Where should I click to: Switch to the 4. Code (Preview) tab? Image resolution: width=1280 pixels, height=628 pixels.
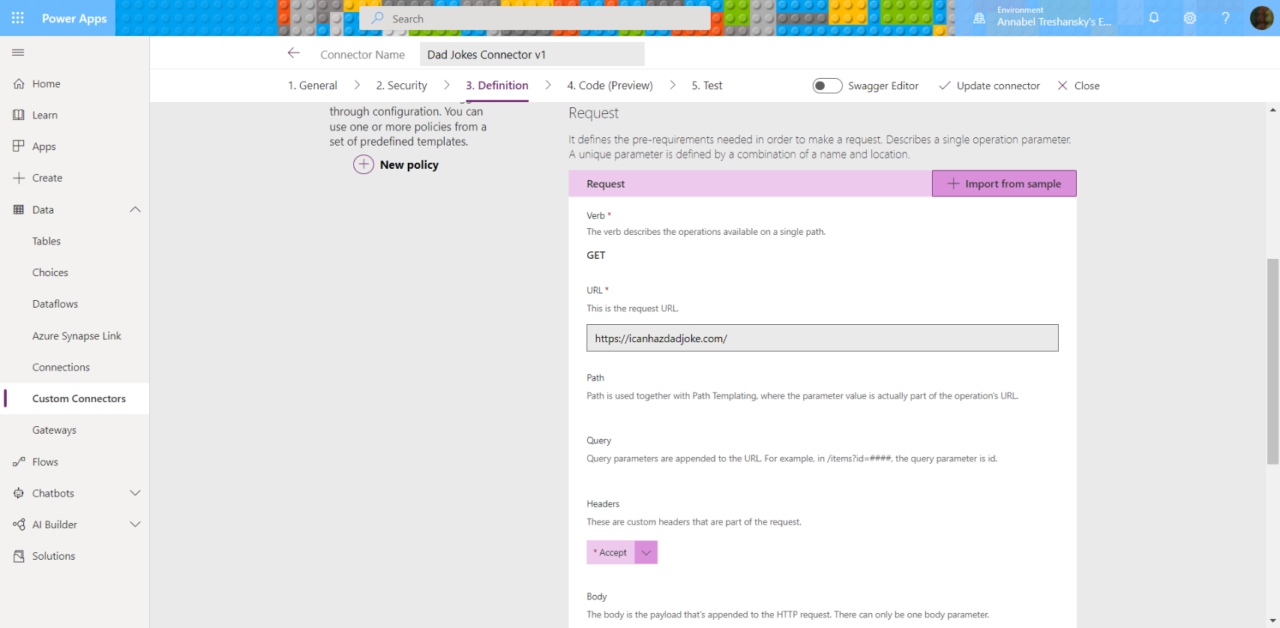(x=609, y=86)
